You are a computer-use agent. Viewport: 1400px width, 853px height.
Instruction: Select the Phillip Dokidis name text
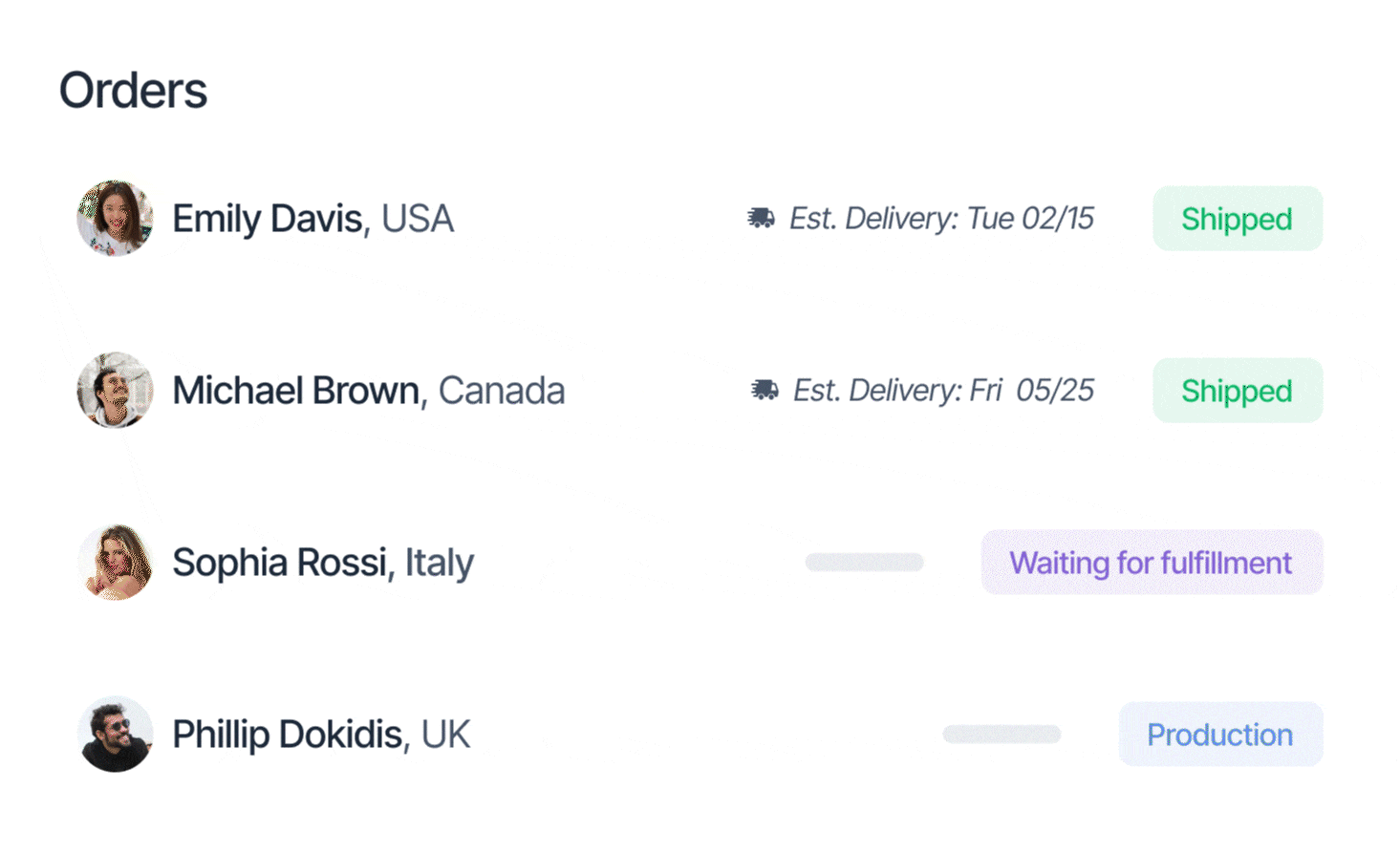(x=287, y=735)
